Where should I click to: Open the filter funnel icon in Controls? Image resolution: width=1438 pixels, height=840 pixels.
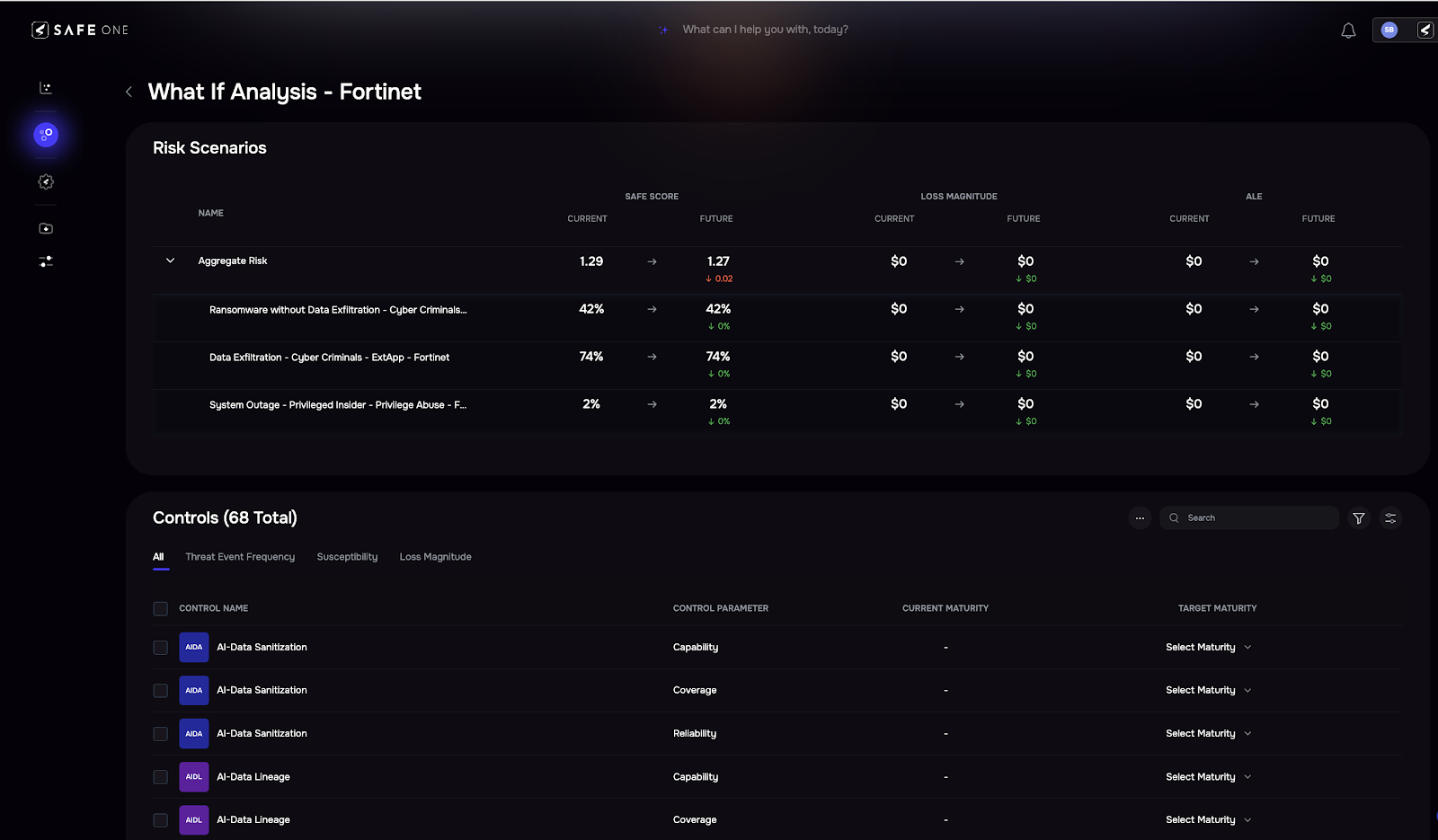[1359, 518]
